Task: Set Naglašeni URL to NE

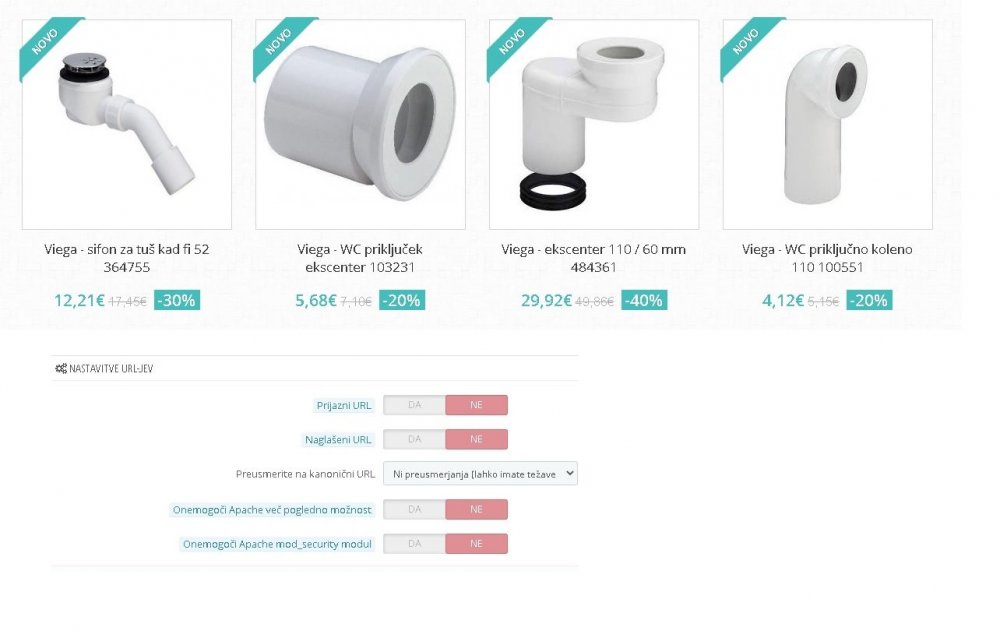Action: point(476,439)
